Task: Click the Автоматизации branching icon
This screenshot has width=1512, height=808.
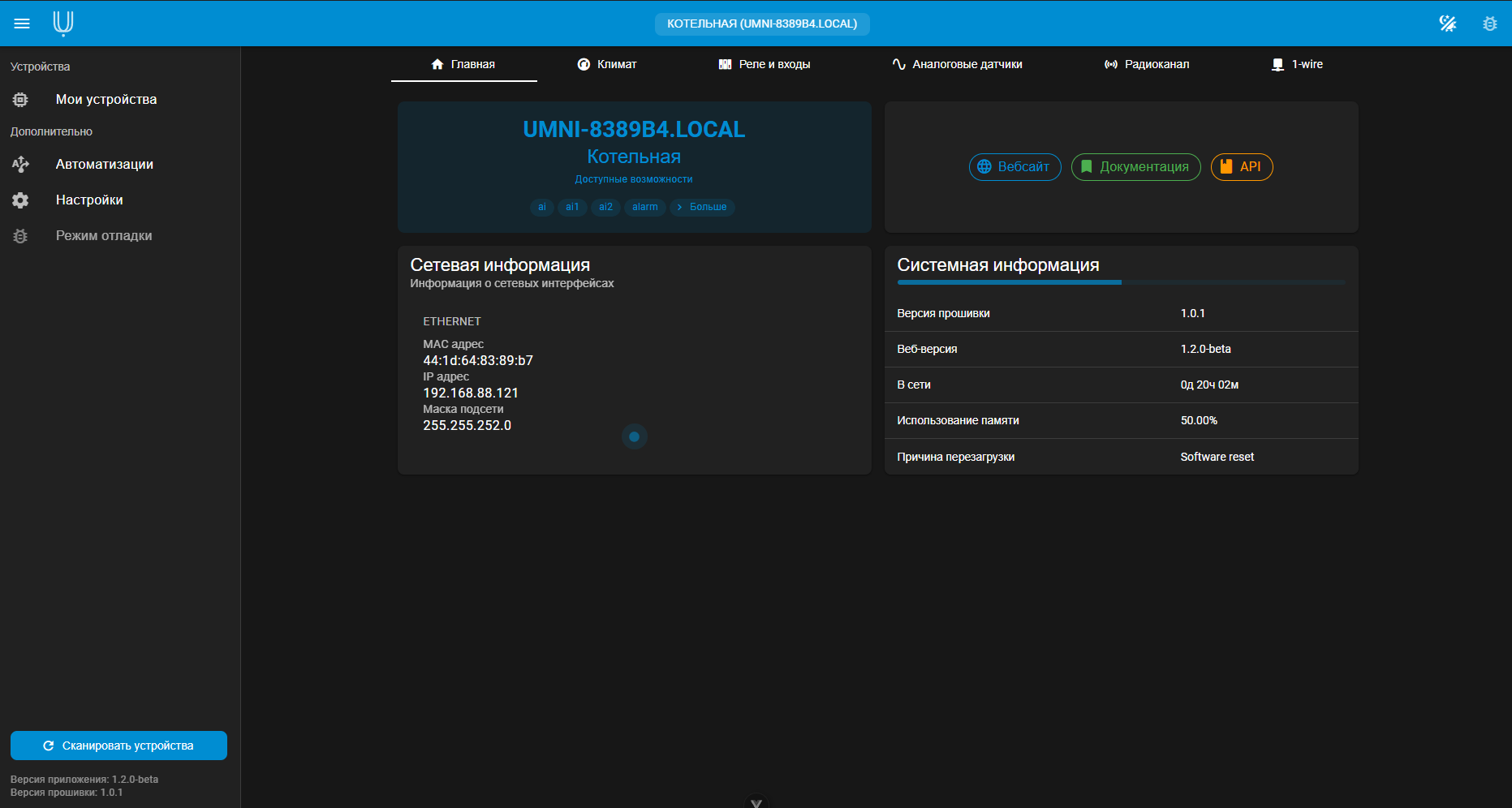Action: coord(20,165)
